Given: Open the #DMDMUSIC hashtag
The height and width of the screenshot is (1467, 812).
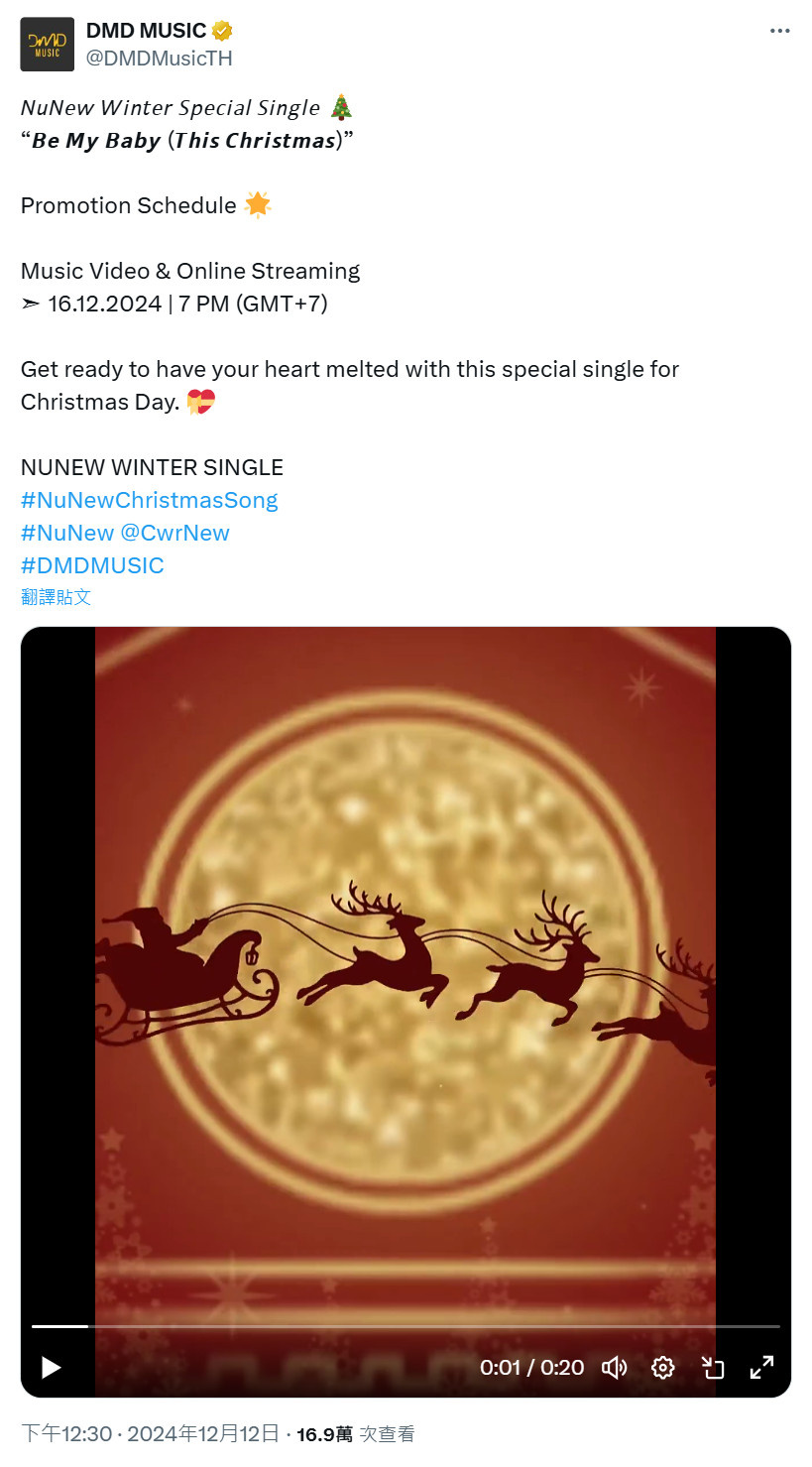Looking at the screenshot, I should 92,565.
